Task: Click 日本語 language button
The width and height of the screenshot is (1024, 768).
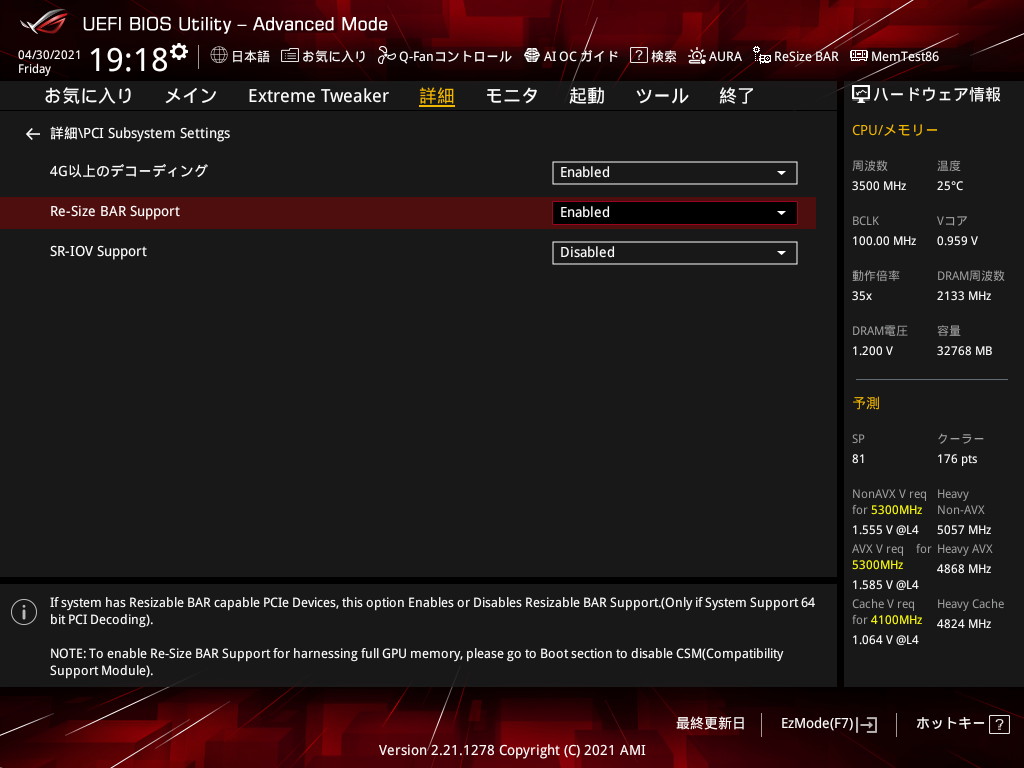Action: [x=251, y=56]
